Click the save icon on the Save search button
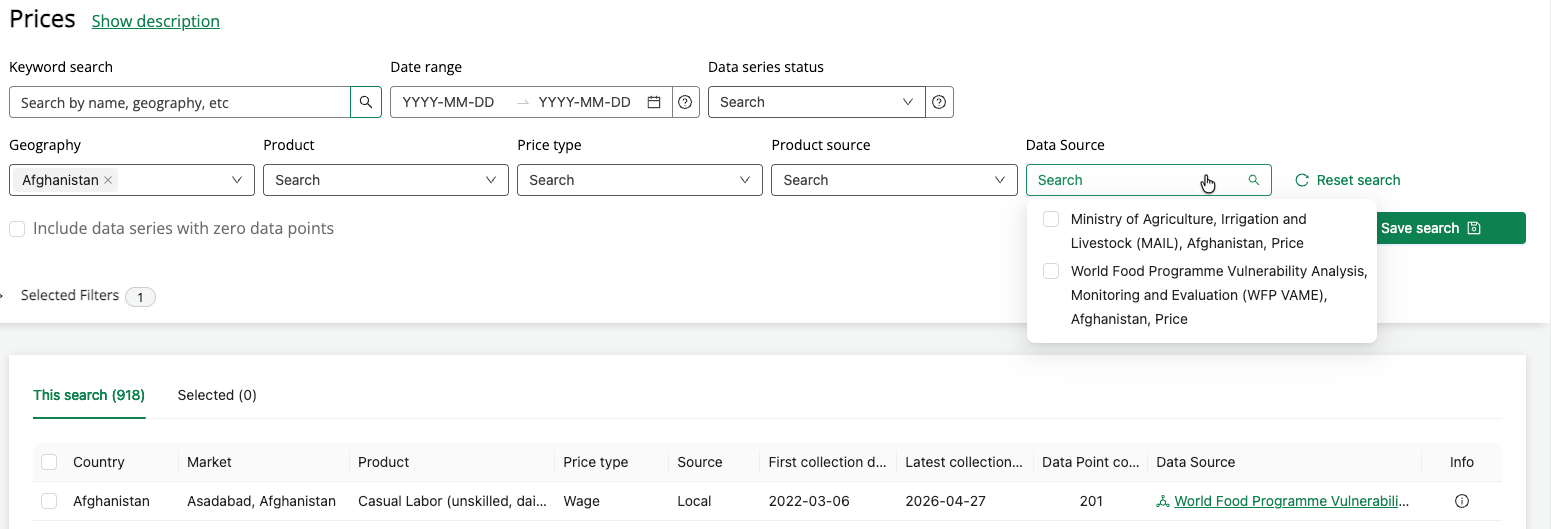The height and width of the screenshot is (529, 1551). tap(1473, 228)
